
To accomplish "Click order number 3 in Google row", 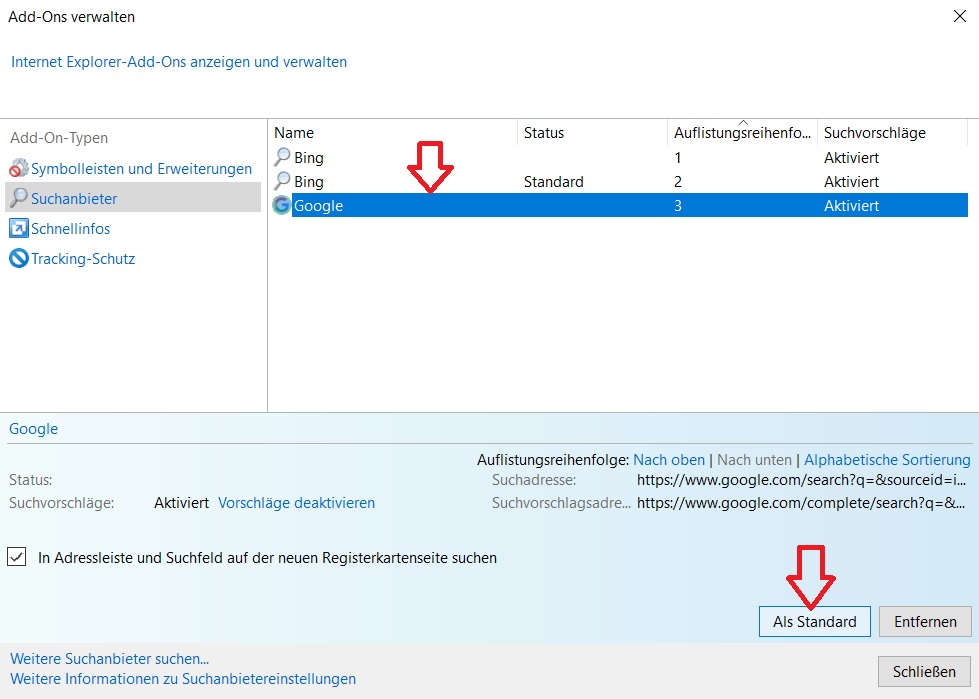I will pos(677,205).
